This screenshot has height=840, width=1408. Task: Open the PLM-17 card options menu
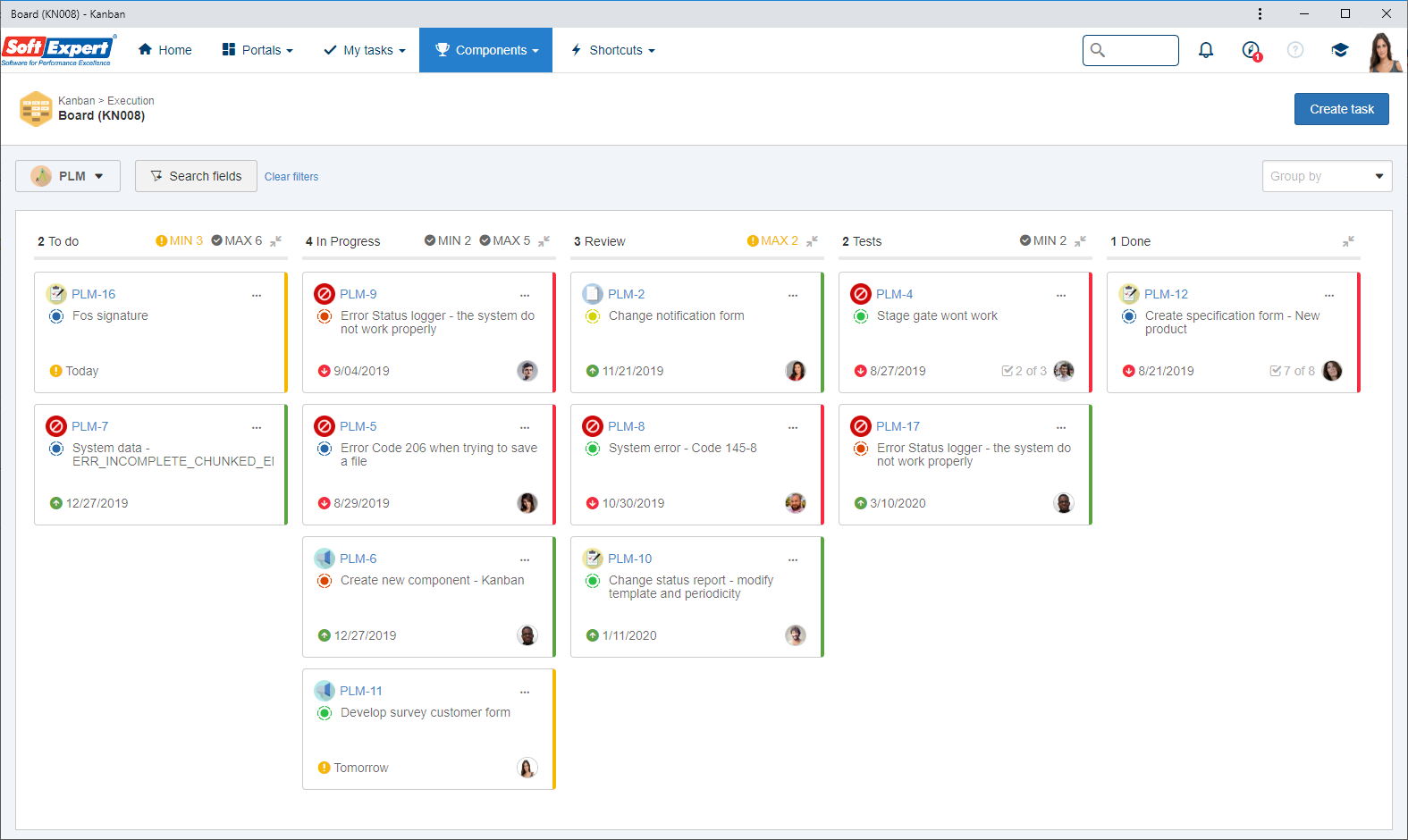click(x=1061, y=427)
